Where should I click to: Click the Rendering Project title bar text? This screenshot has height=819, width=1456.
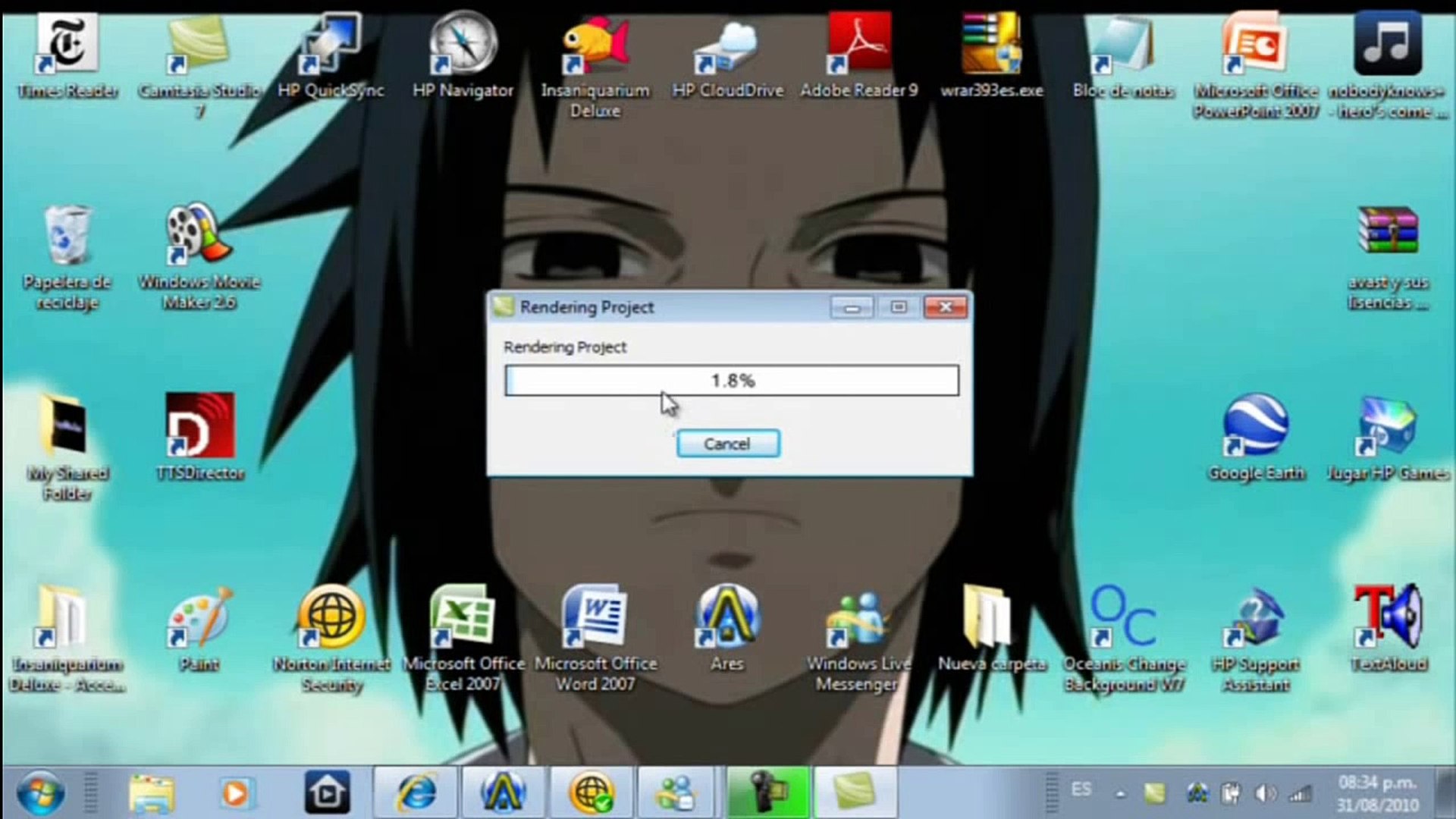point(586,308)
